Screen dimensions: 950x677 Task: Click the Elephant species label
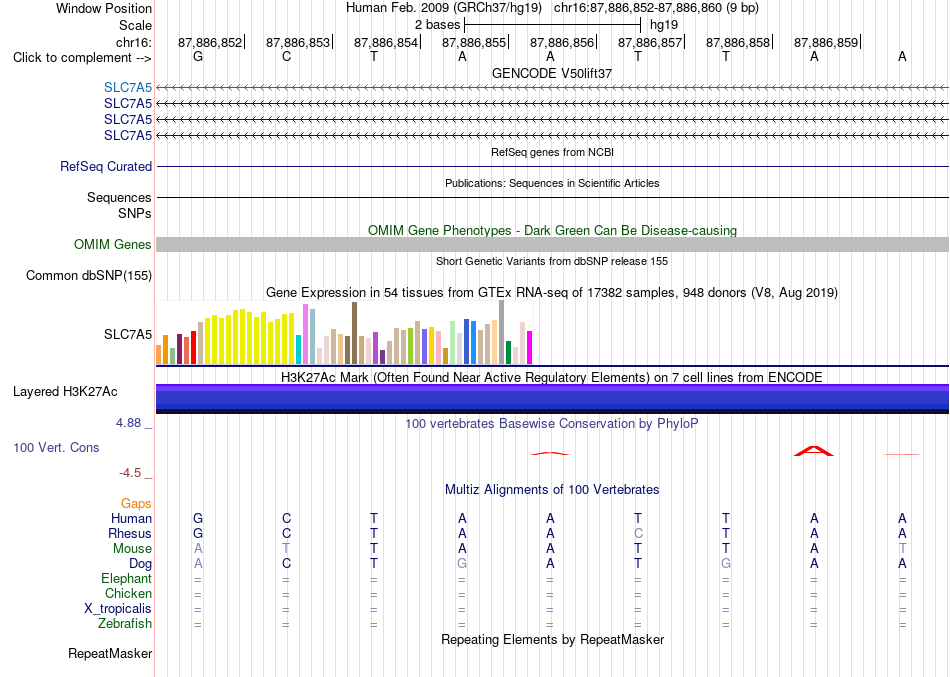coord(126,579)
